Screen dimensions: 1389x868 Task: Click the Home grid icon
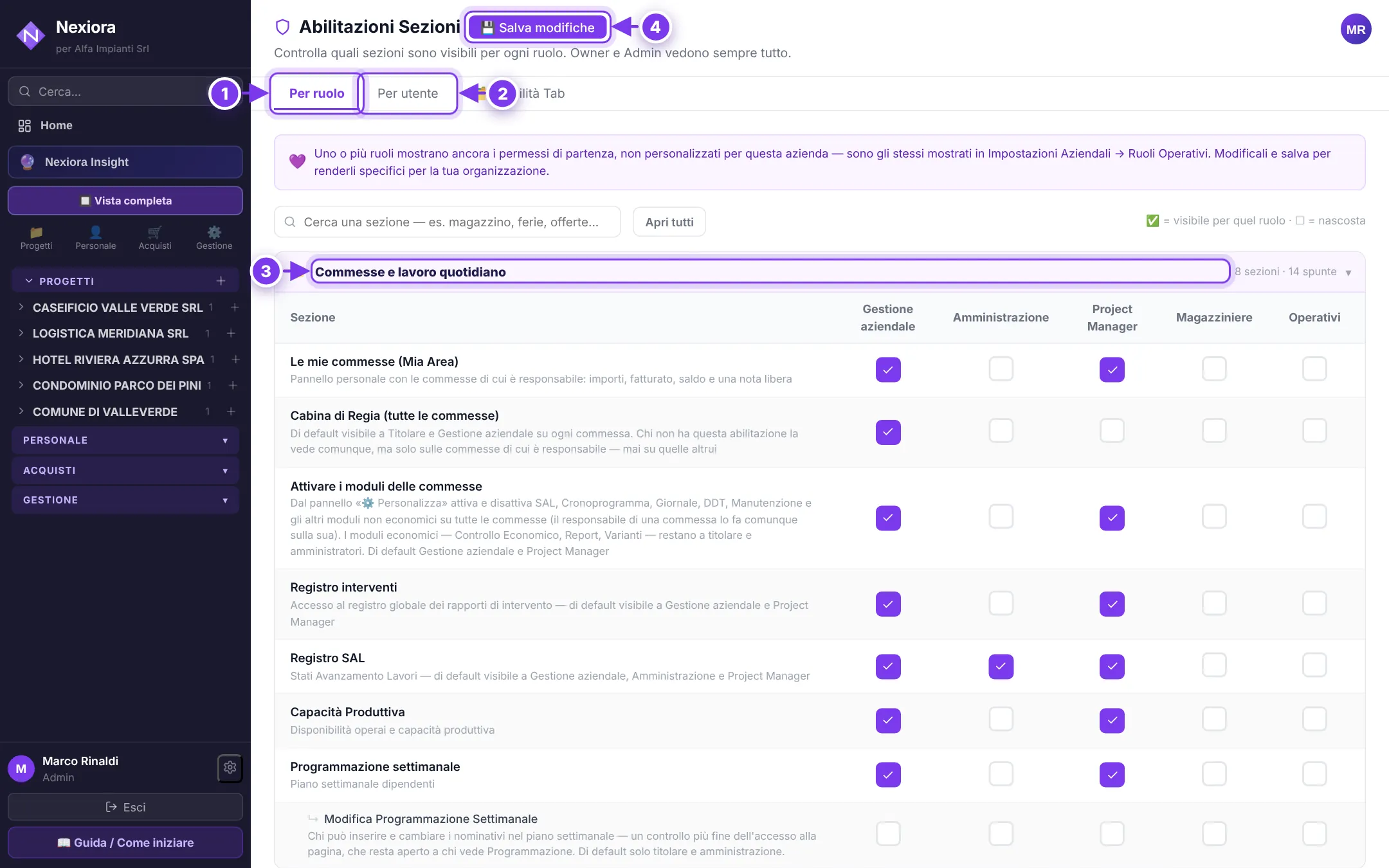(x=24, y=125)
